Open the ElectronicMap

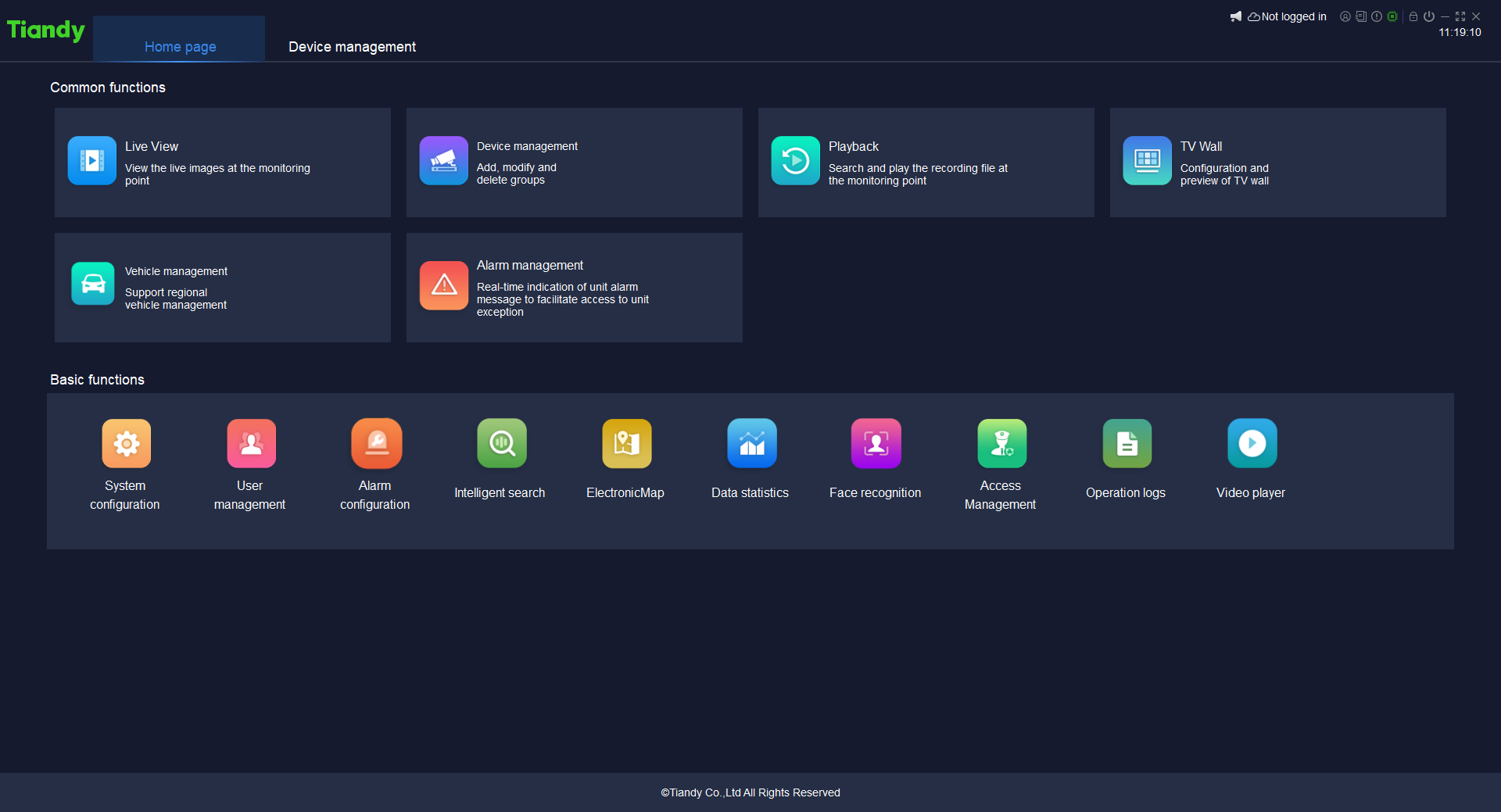(626, 443)
